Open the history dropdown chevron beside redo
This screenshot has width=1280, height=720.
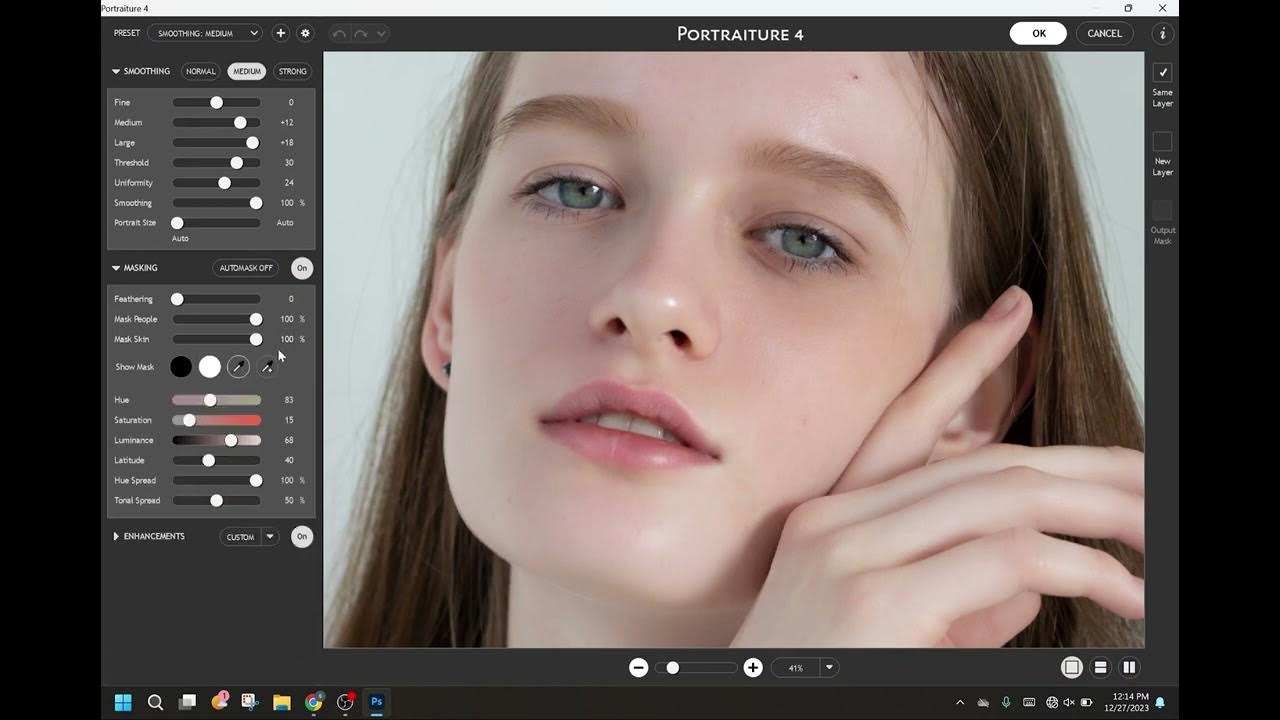click(381, 33)
